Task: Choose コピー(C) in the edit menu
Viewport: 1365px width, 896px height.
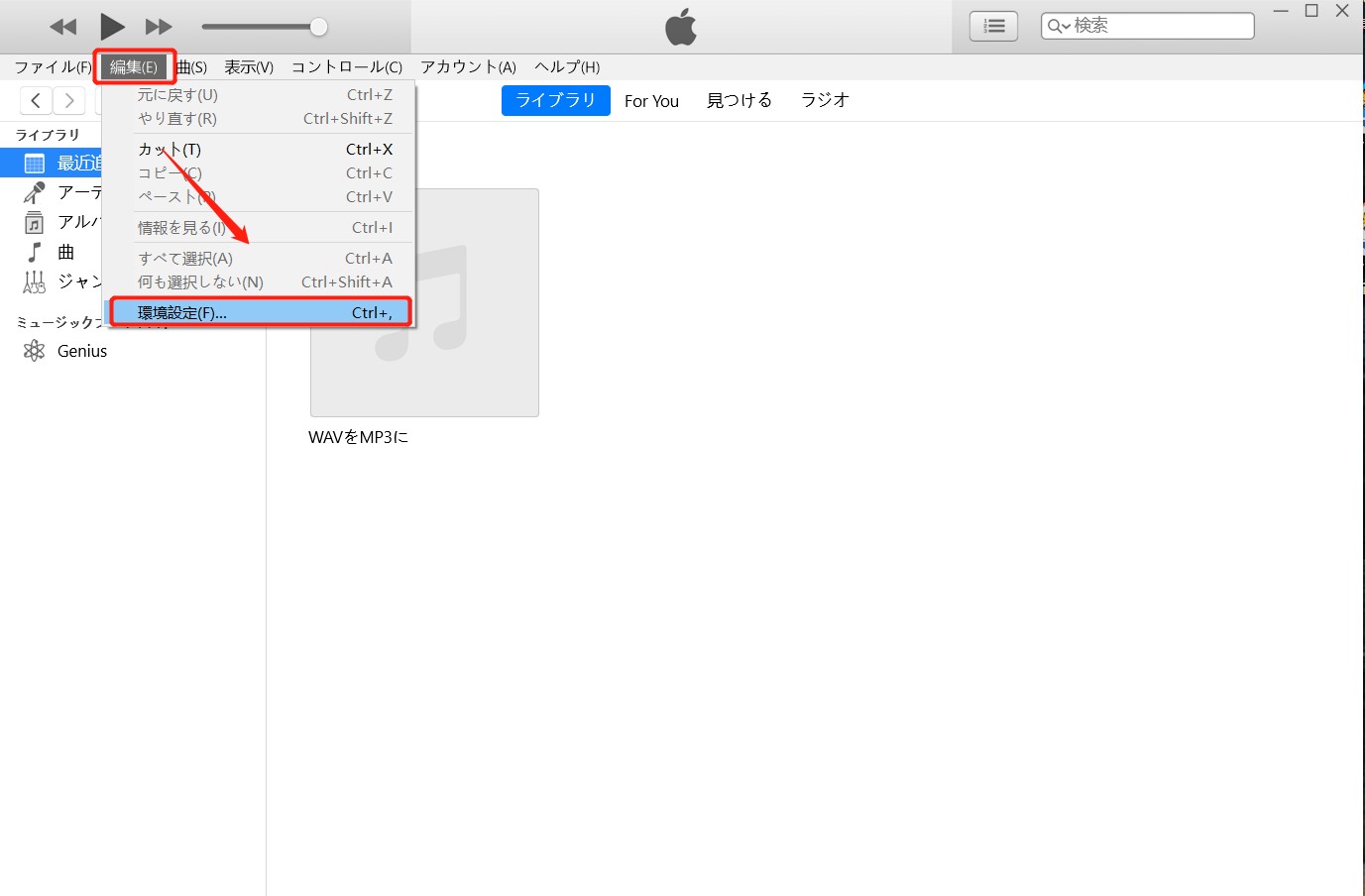Action: 259,172
